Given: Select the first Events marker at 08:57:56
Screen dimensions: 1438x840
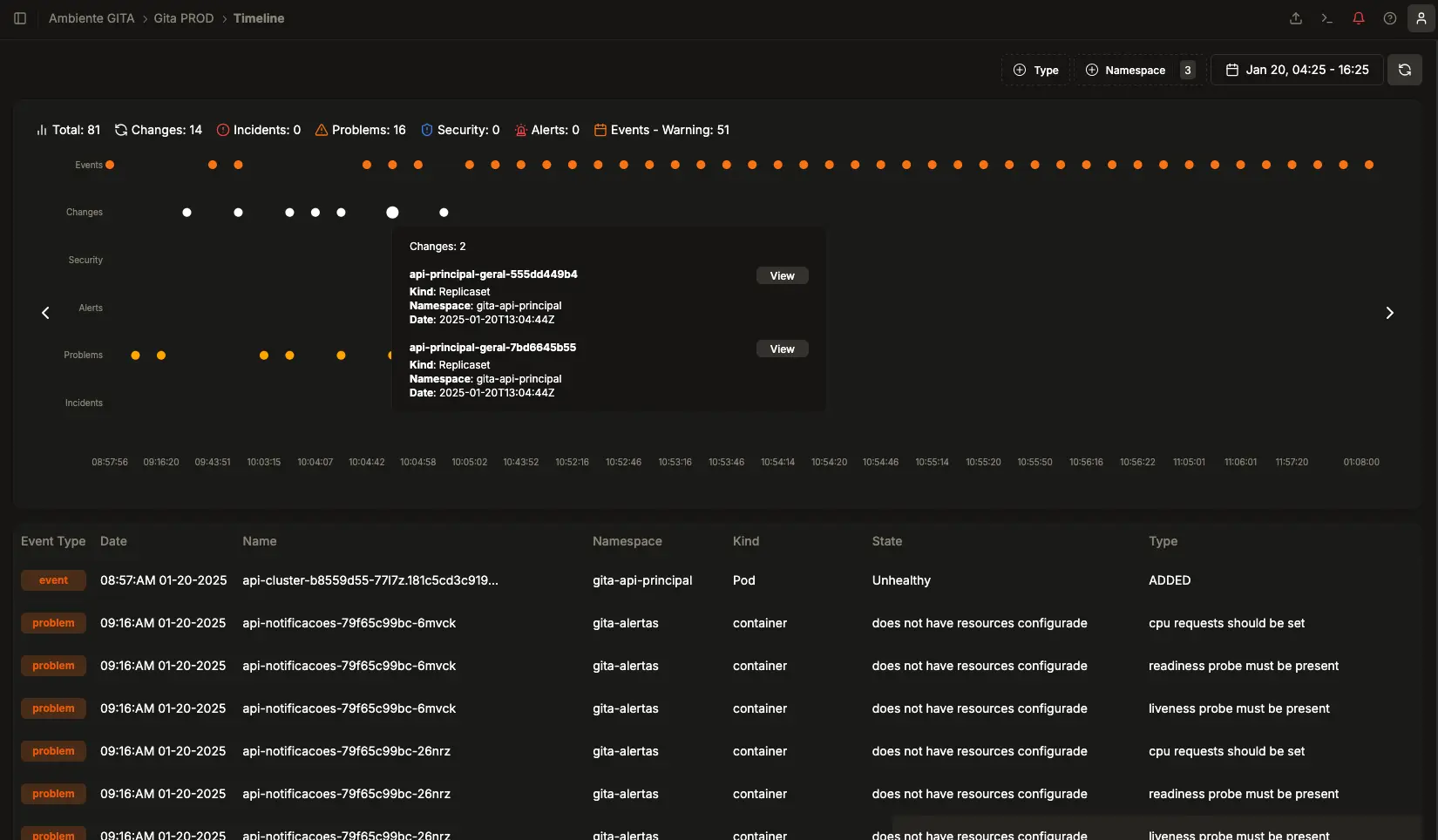Looking at the screenshot, I should [110, 165].
